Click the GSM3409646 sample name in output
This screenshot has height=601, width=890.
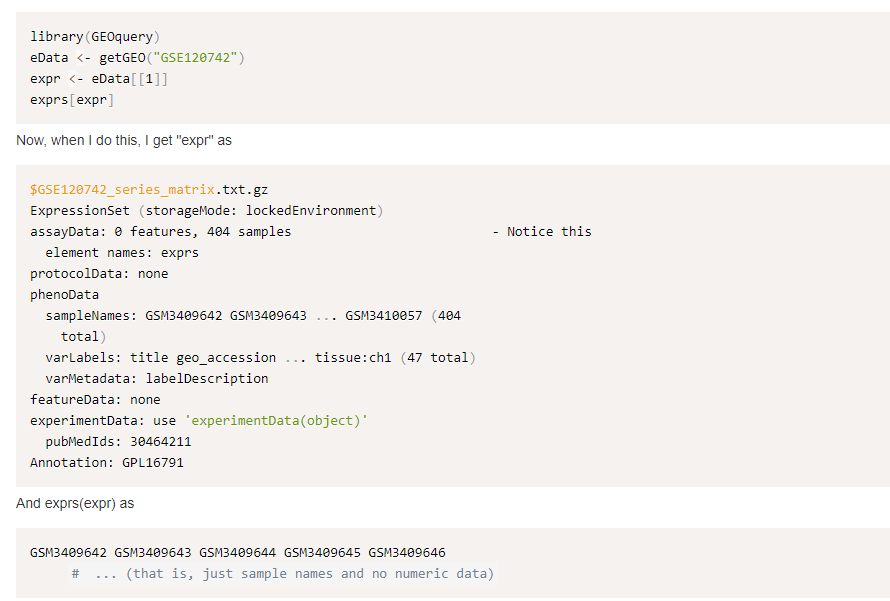(407, 553)
